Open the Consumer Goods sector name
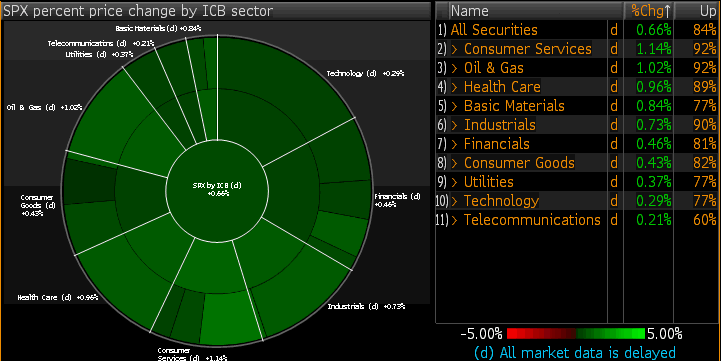Image resolution: width=721 pixels, height=361 pixels. pos(519,163)
